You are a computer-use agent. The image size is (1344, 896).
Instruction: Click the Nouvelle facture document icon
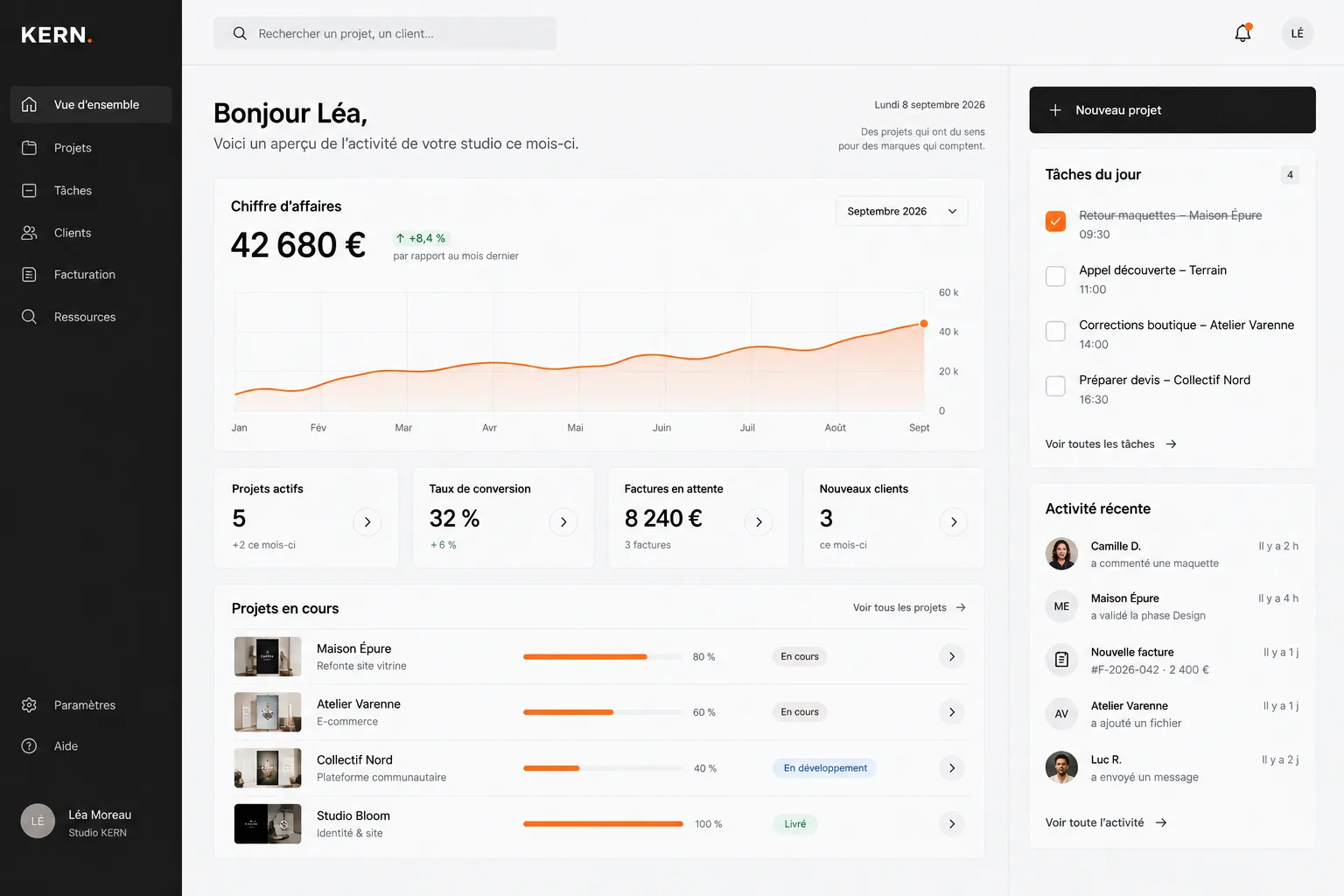pyautogui.click(x=1061, y=660)
